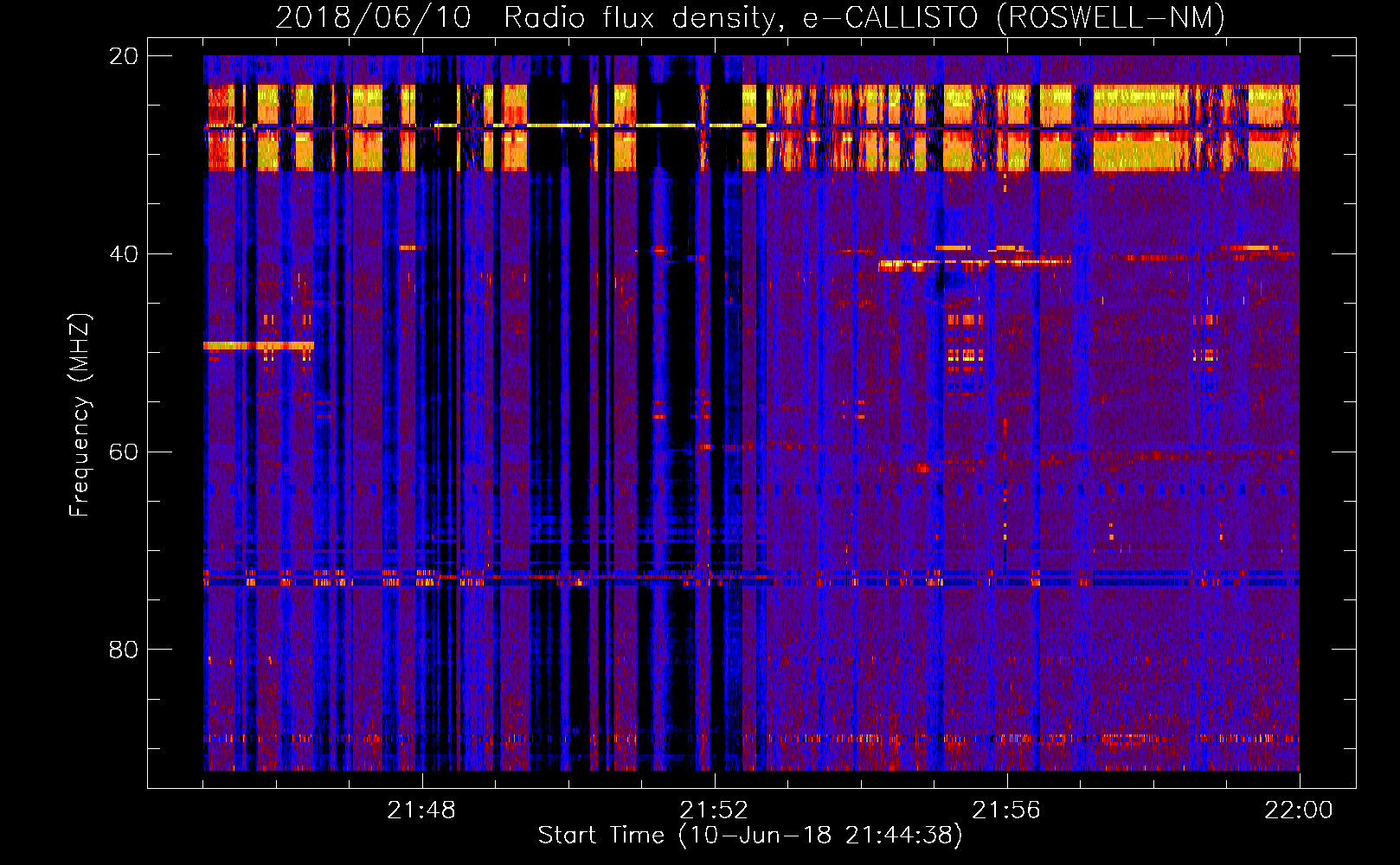The height and width of the screenshot is (865, 1400).
Task: Click the 21:56 time tick label
Action: (x=1006, y=811)
